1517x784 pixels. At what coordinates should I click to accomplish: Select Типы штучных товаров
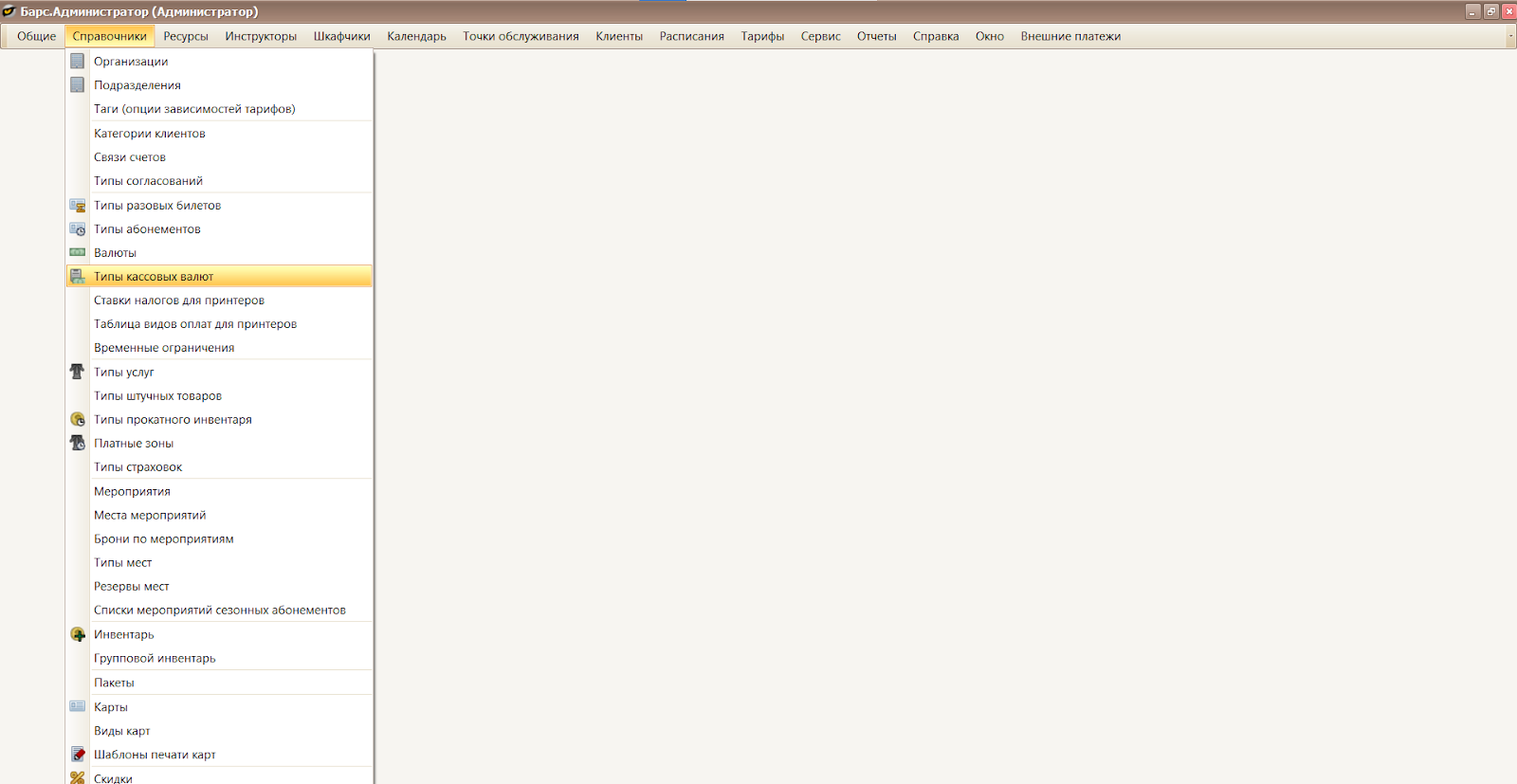[x=219, y=396]
